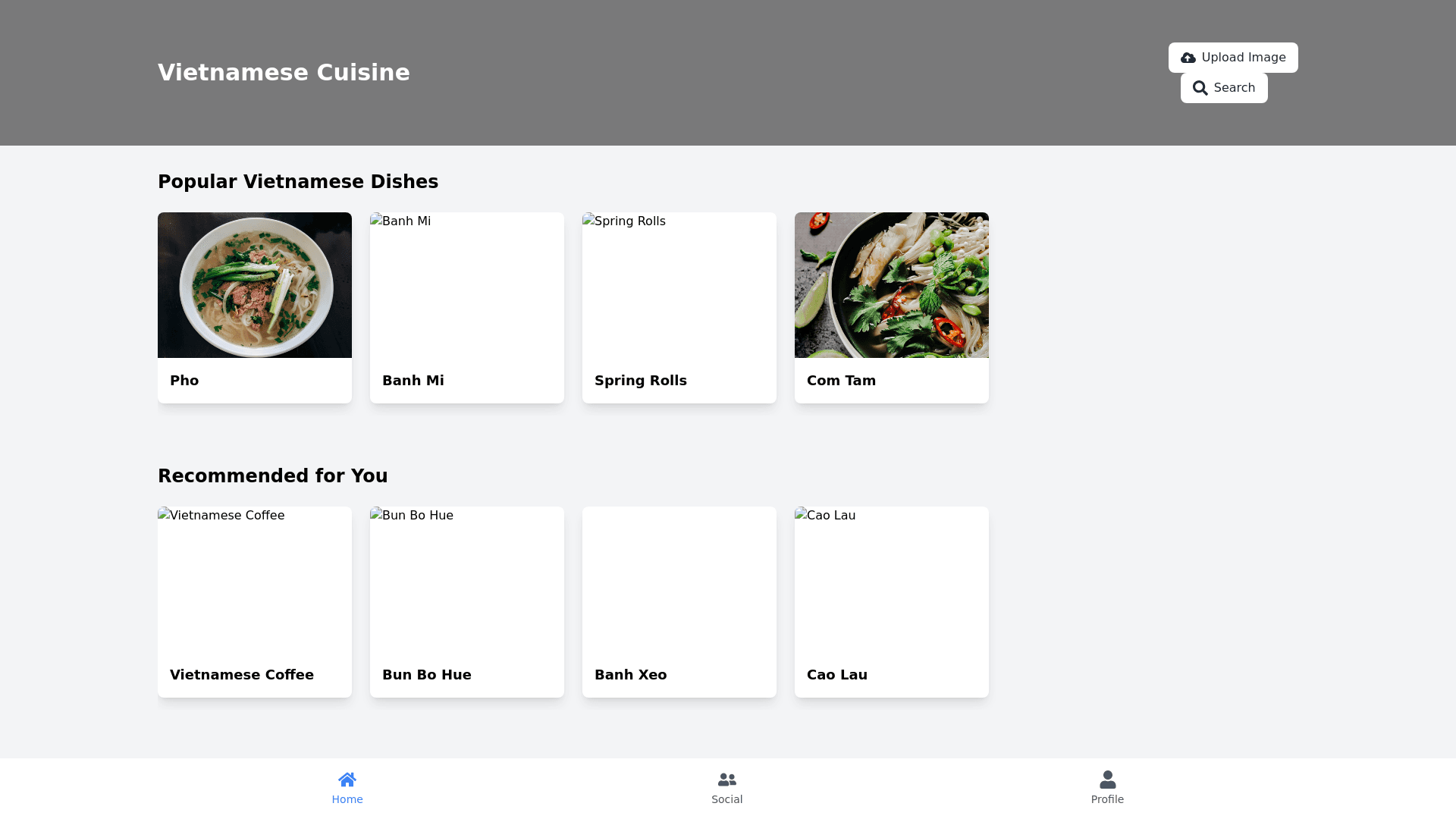
Task: Click the Pho dish name text
Action: tap(184, 381)
